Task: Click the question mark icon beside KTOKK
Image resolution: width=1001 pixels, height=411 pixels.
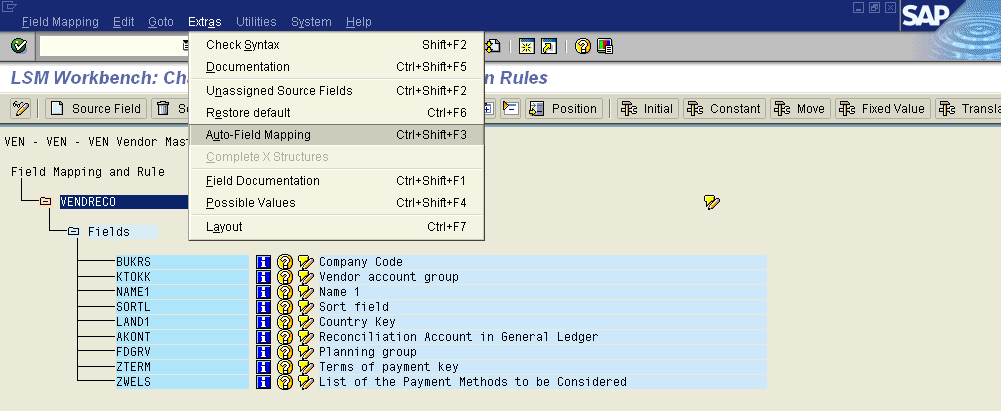Action: (285, 277)
